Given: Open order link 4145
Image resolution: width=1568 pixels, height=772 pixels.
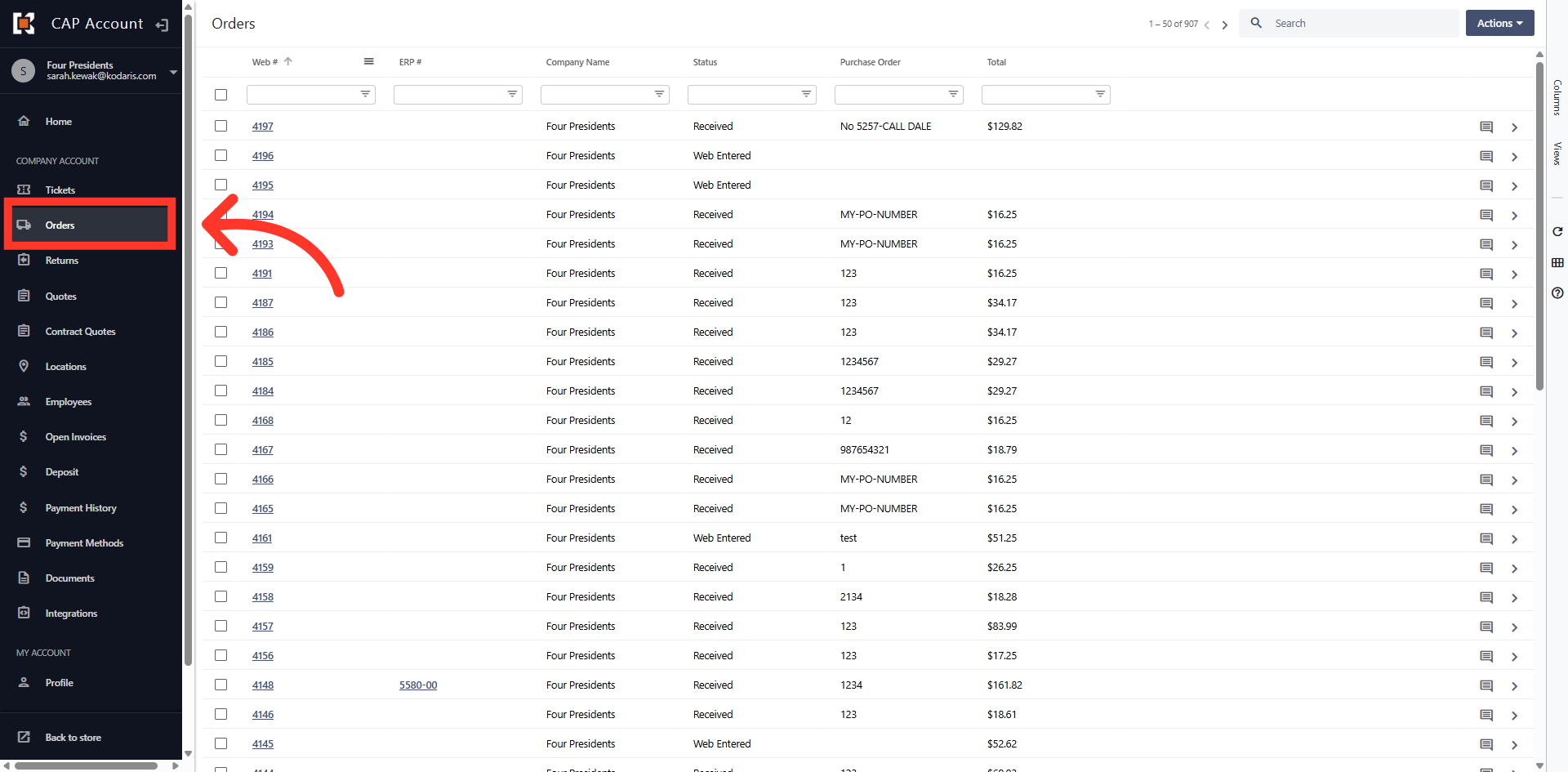Looking at the screenshot, I should 263,743.
